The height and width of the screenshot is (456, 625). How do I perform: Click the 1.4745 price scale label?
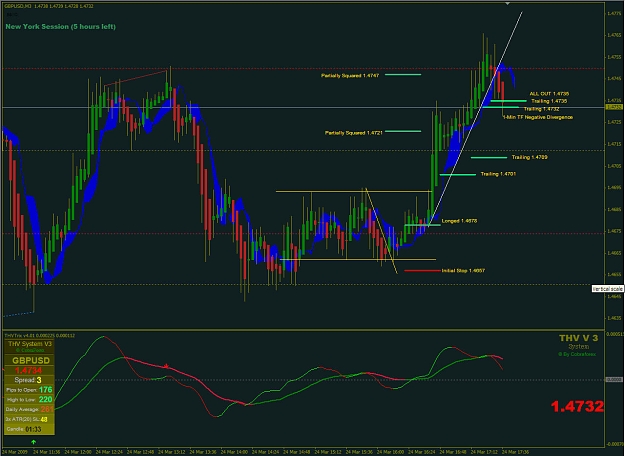[x=614, y=79]
